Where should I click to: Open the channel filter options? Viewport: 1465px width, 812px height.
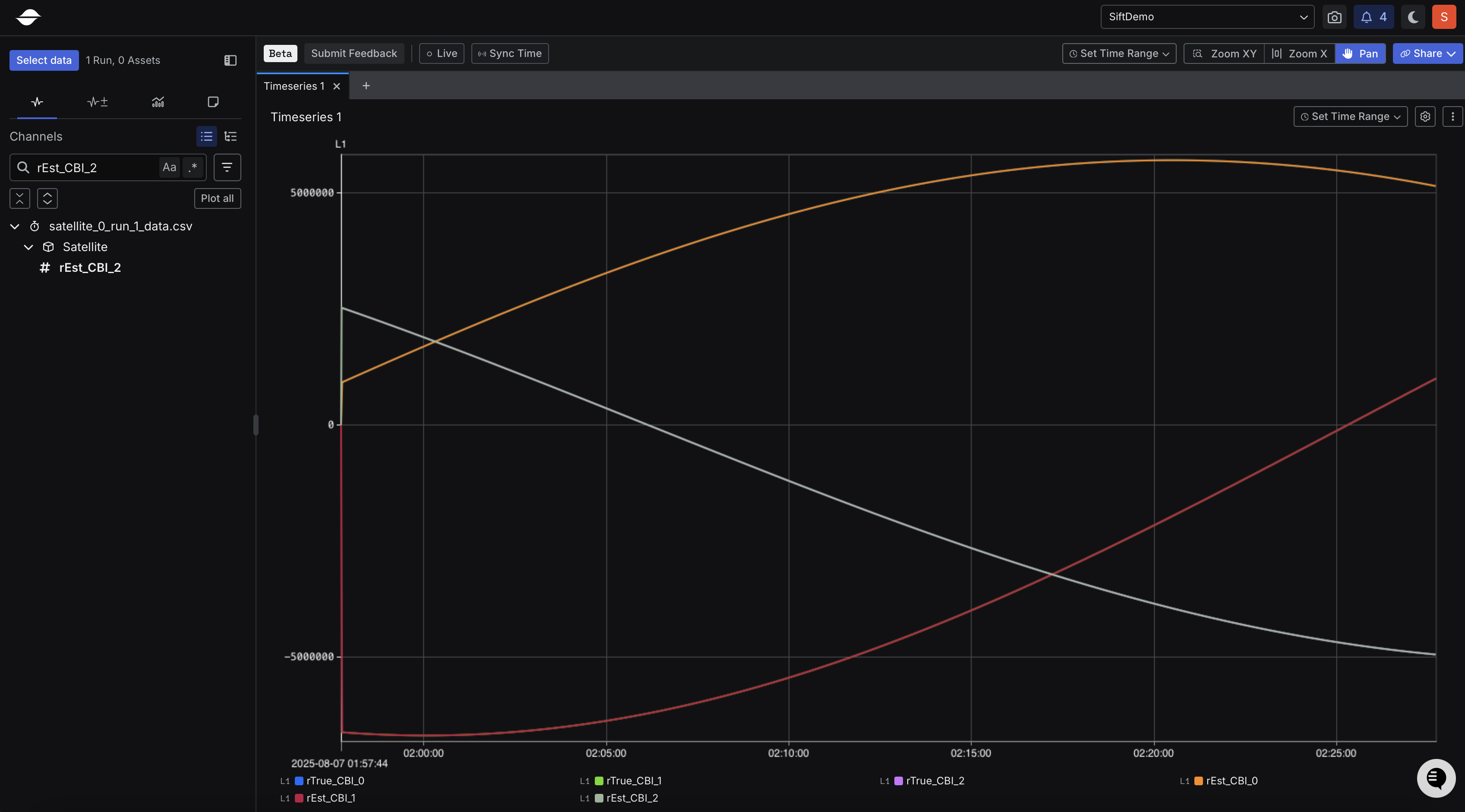click(x=227, y=167)
